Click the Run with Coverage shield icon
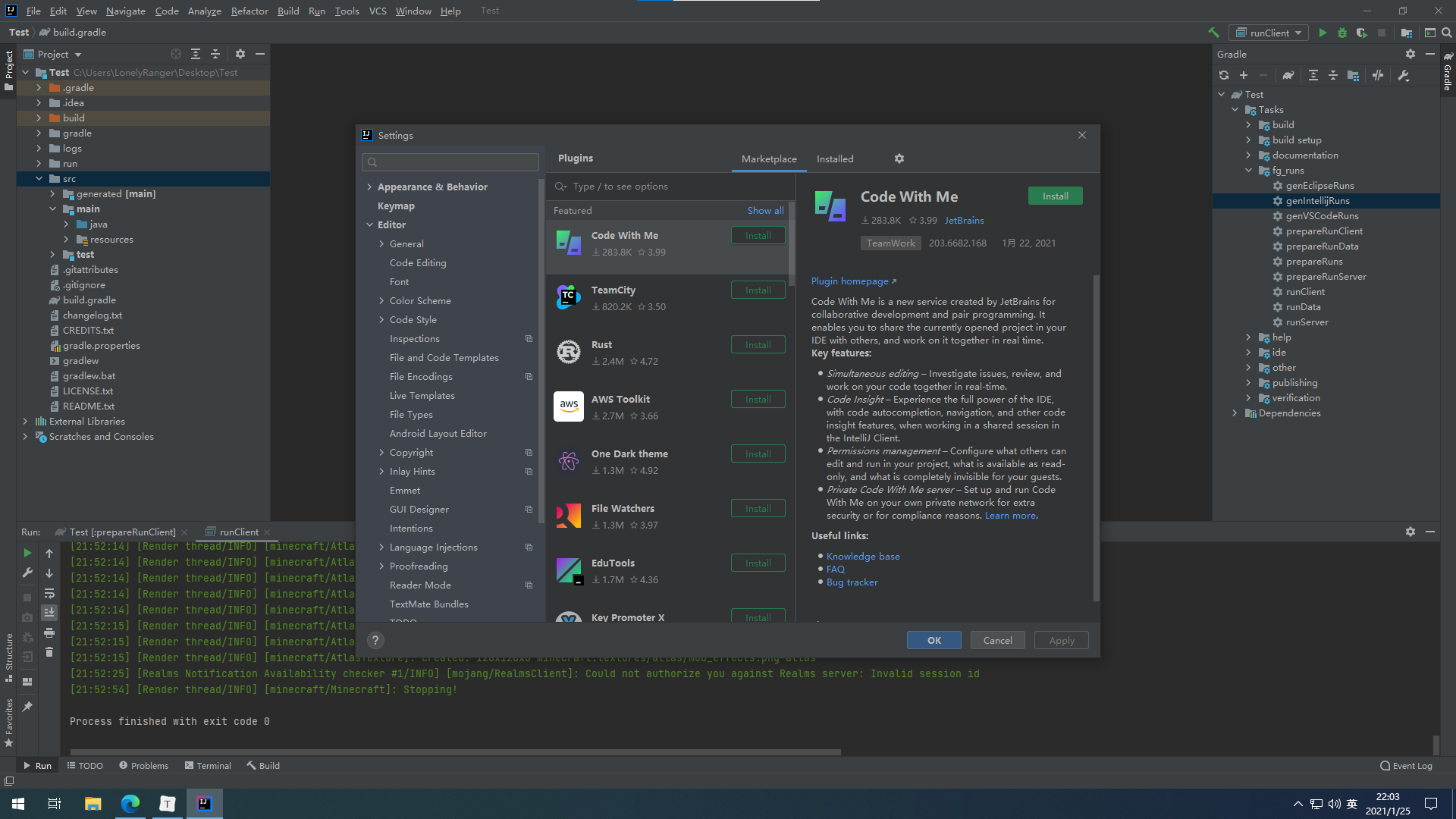 [x=1362, y=33]
